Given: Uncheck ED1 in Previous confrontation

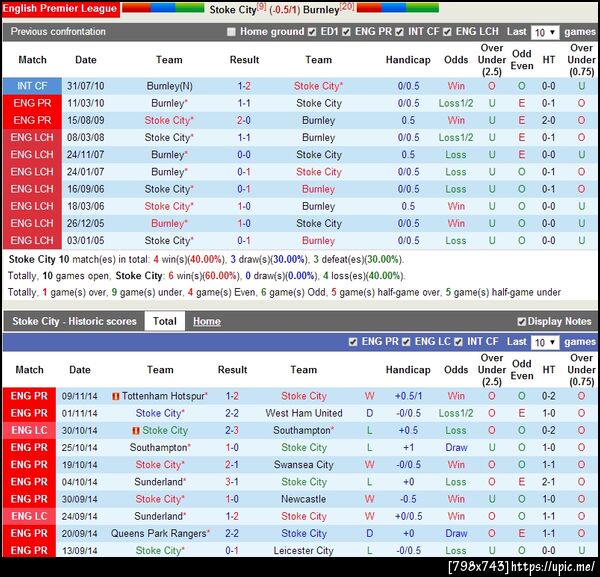Looking at the screenshot, I should point(312,32).
